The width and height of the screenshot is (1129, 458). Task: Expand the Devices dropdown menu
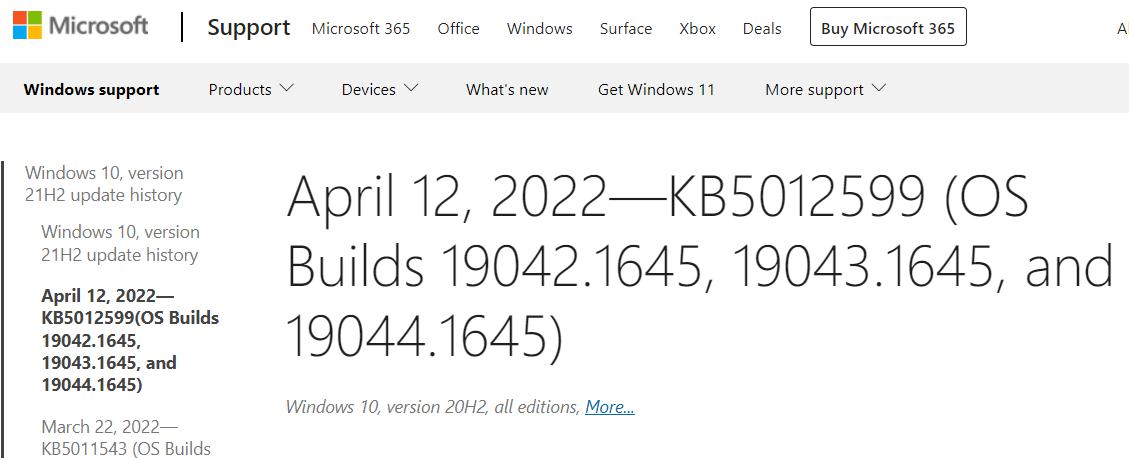(x=379, y=89)
